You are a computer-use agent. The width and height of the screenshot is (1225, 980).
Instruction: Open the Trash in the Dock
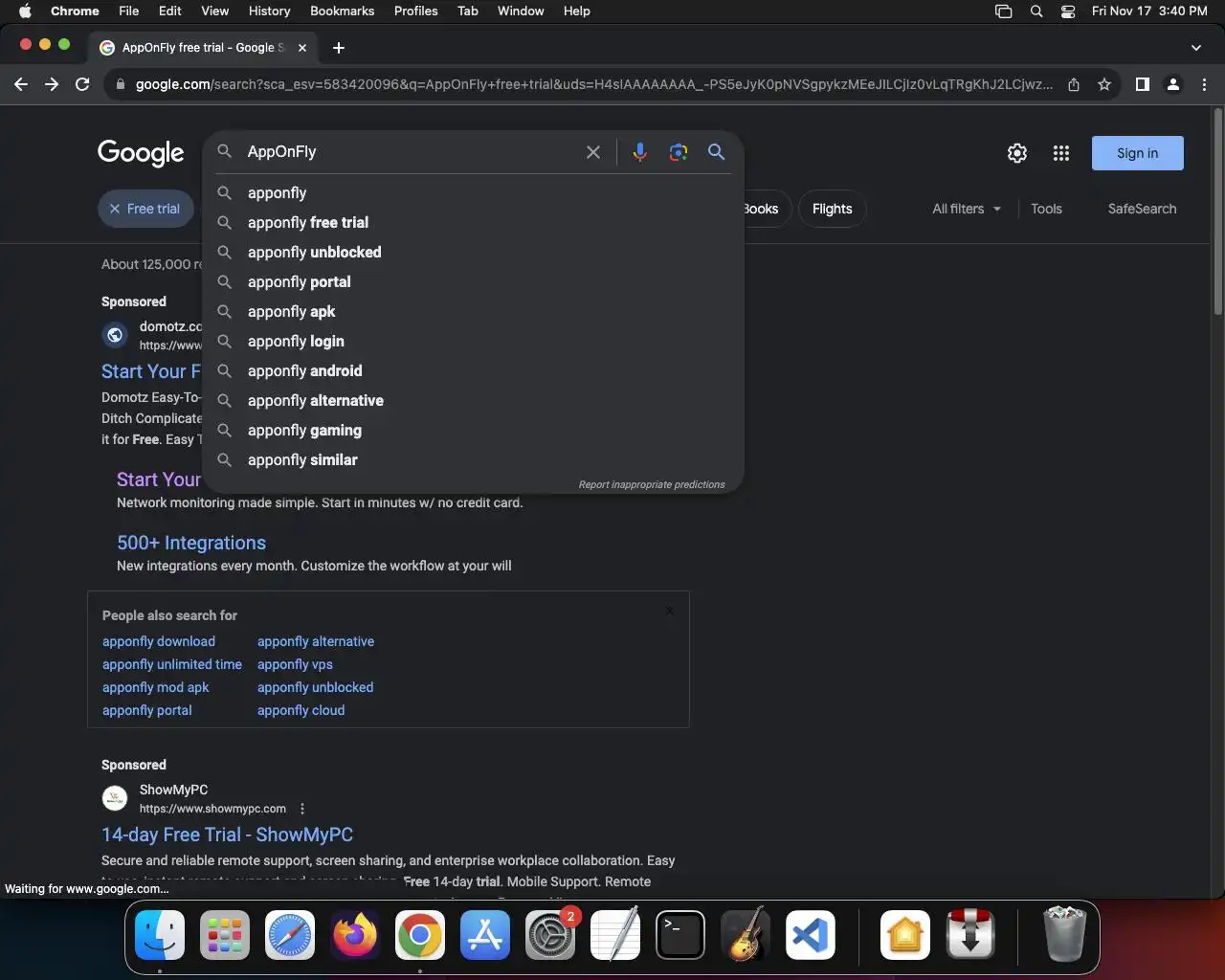pos(1064,935)
